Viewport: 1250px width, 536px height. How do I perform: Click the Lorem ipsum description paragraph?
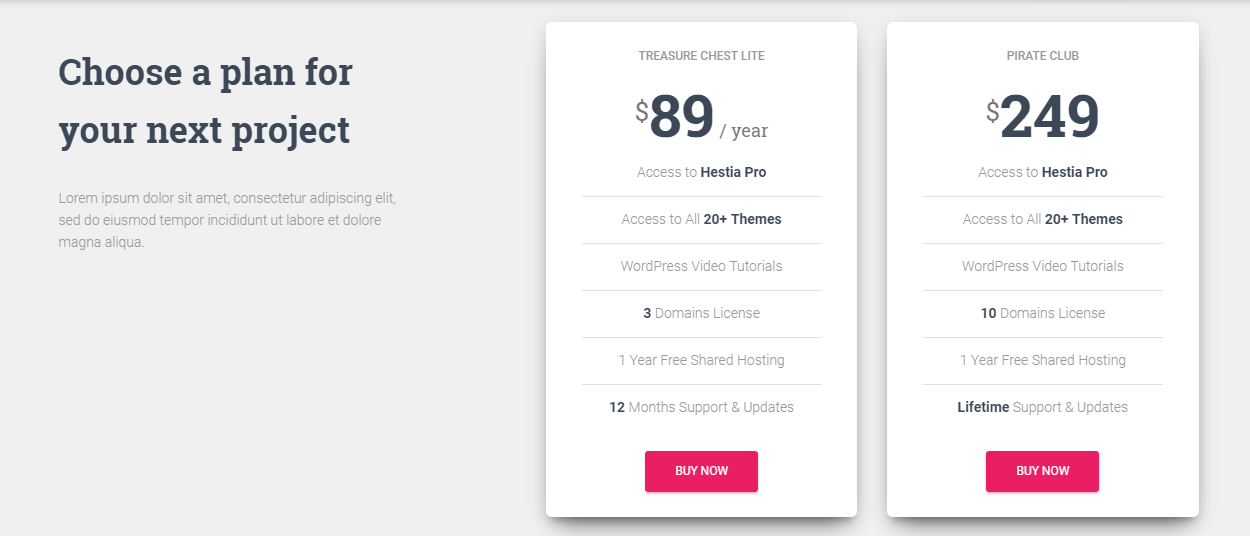pos(220,220)
